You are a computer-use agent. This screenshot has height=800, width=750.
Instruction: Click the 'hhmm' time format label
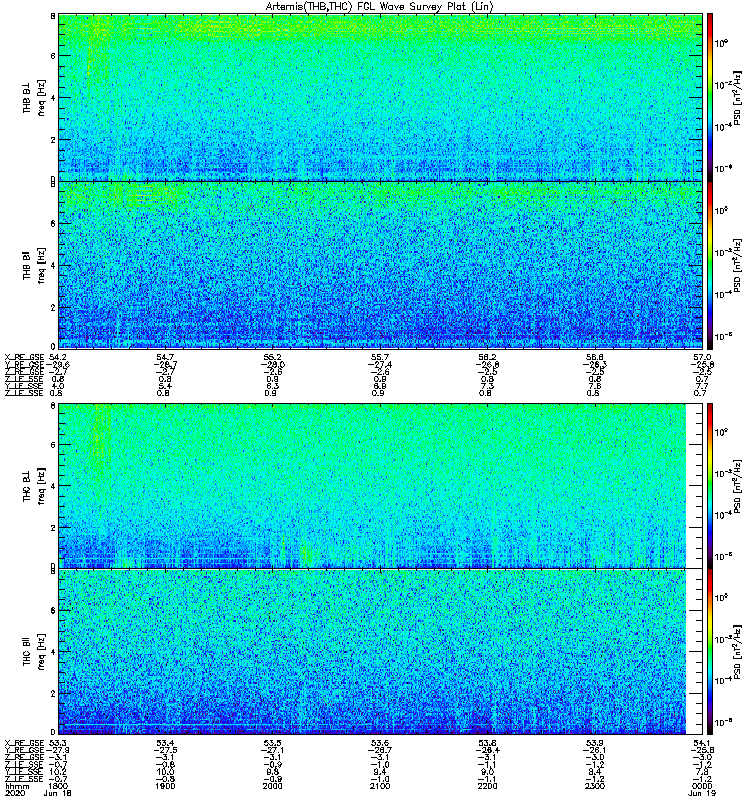(x=17, y=786)
